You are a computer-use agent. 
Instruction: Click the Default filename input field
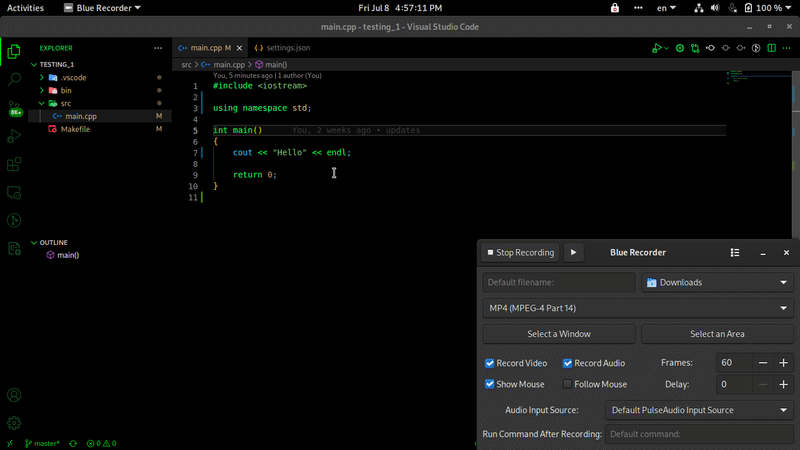click(559, 282)
